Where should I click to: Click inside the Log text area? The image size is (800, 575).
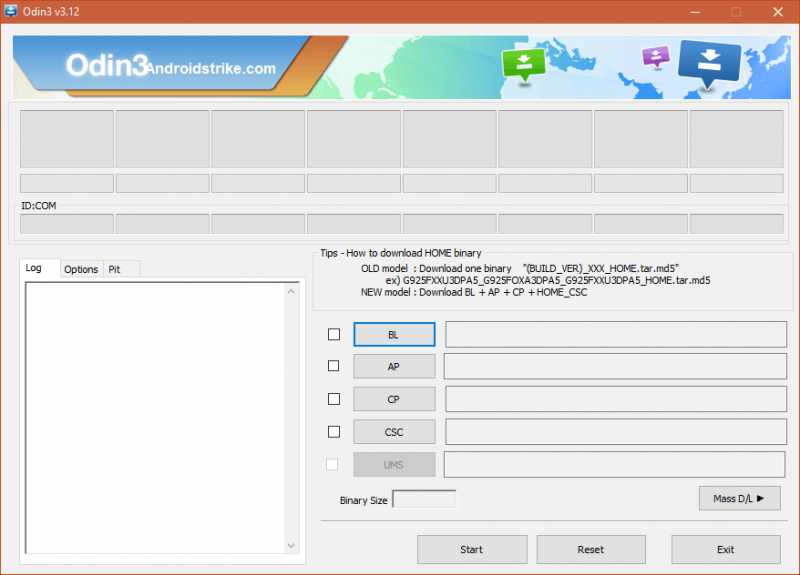155,418
